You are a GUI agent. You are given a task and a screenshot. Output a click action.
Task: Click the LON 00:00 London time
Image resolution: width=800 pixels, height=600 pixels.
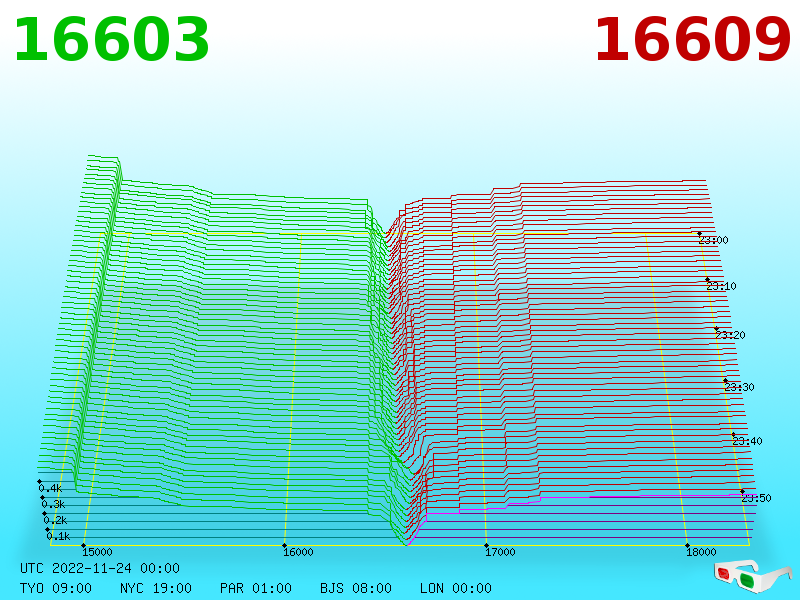click(456, 588)
